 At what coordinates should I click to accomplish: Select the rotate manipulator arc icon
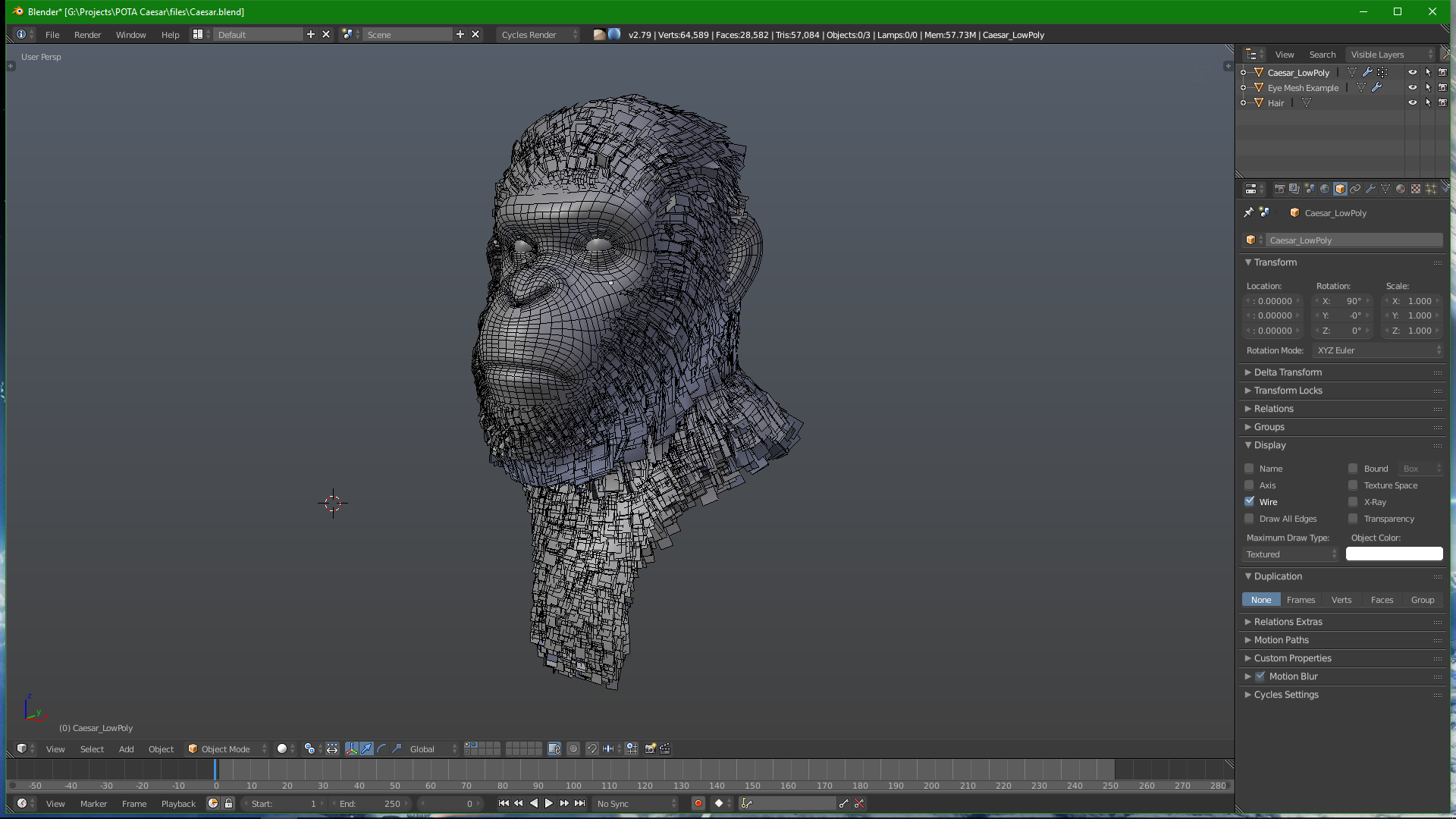[381, 748]
